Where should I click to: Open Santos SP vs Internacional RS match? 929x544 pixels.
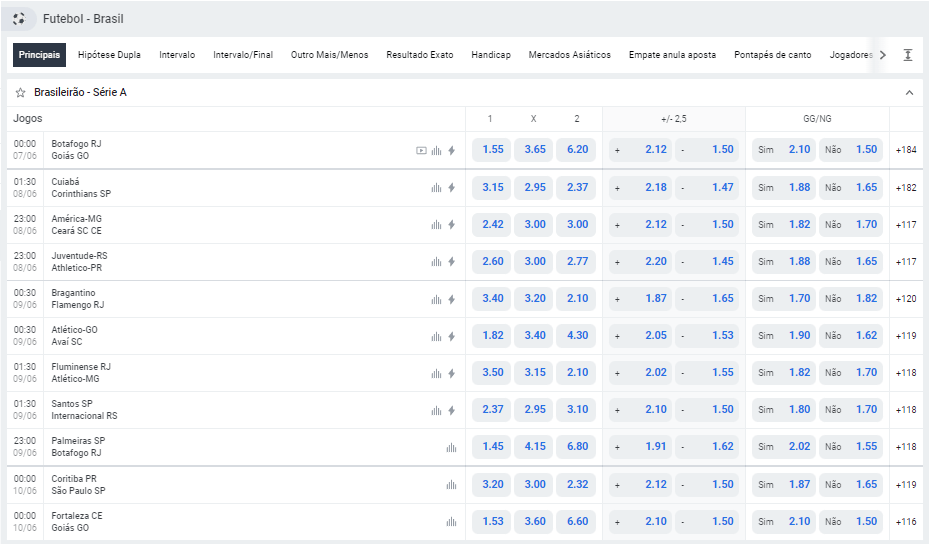pyautogui.click(x=84, y=410)
